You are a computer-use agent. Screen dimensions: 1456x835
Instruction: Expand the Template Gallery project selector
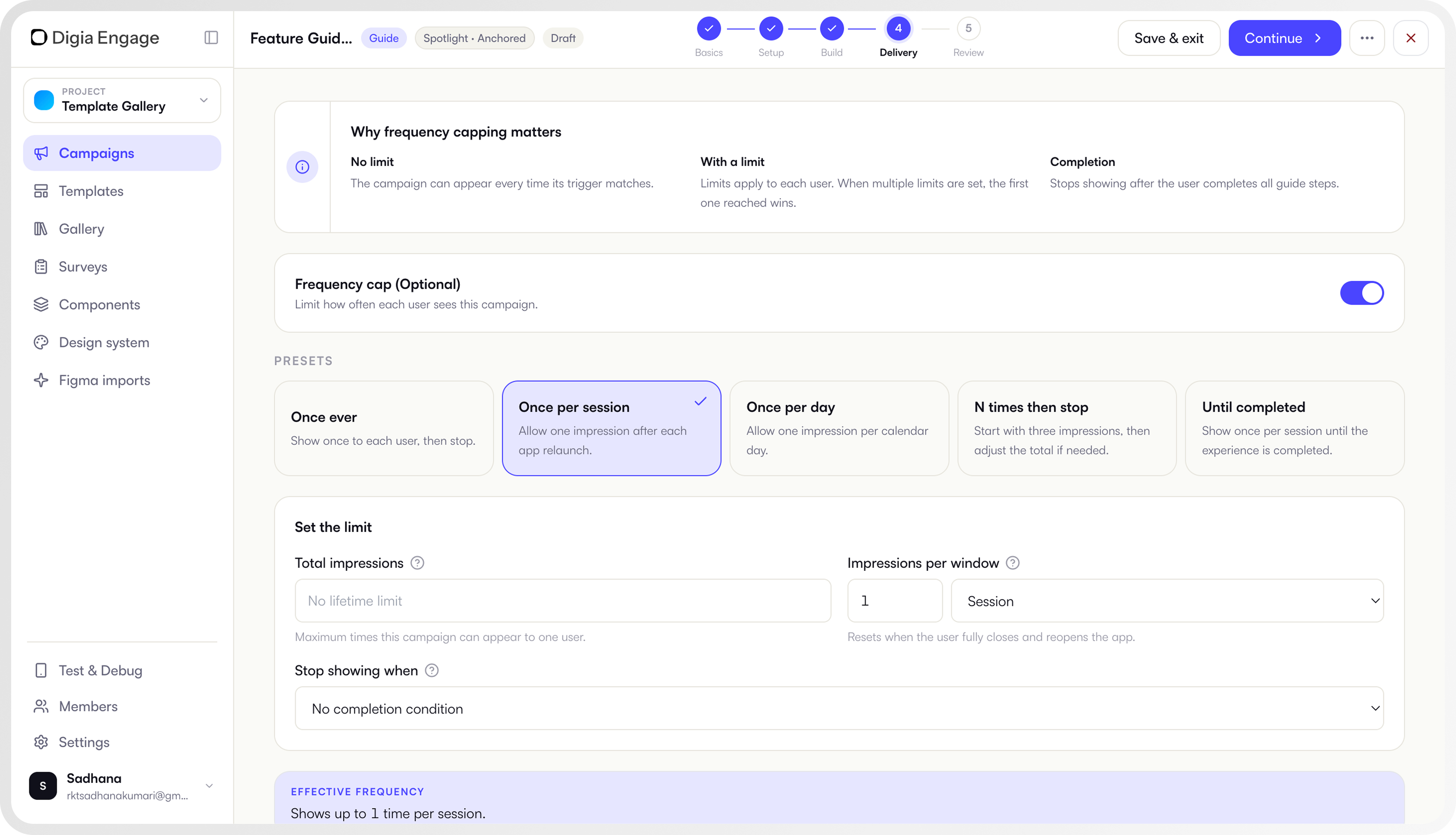pos(122,100)
